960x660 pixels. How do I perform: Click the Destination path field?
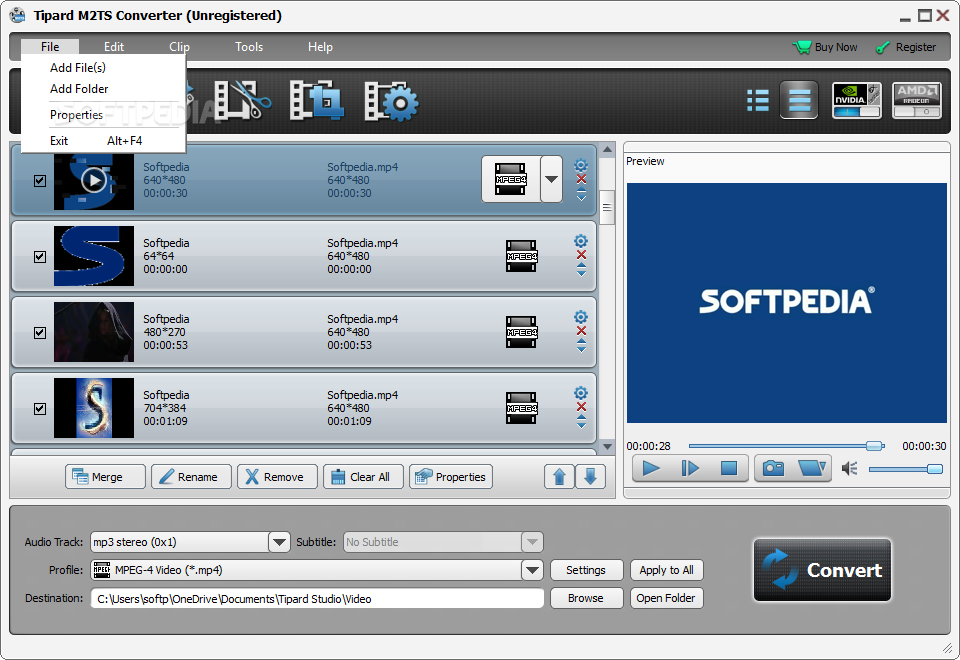(x=317, y=598)
